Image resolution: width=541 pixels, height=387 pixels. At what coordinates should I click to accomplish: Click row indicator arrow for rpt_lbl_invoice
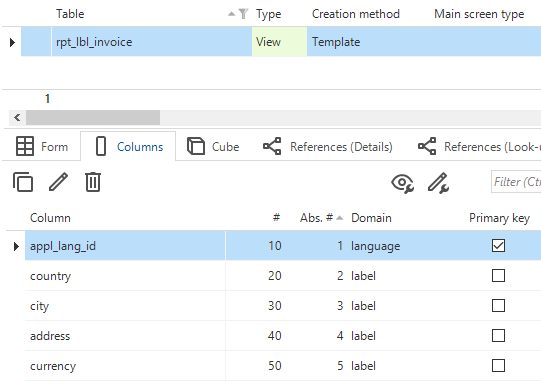coord(12,42)
